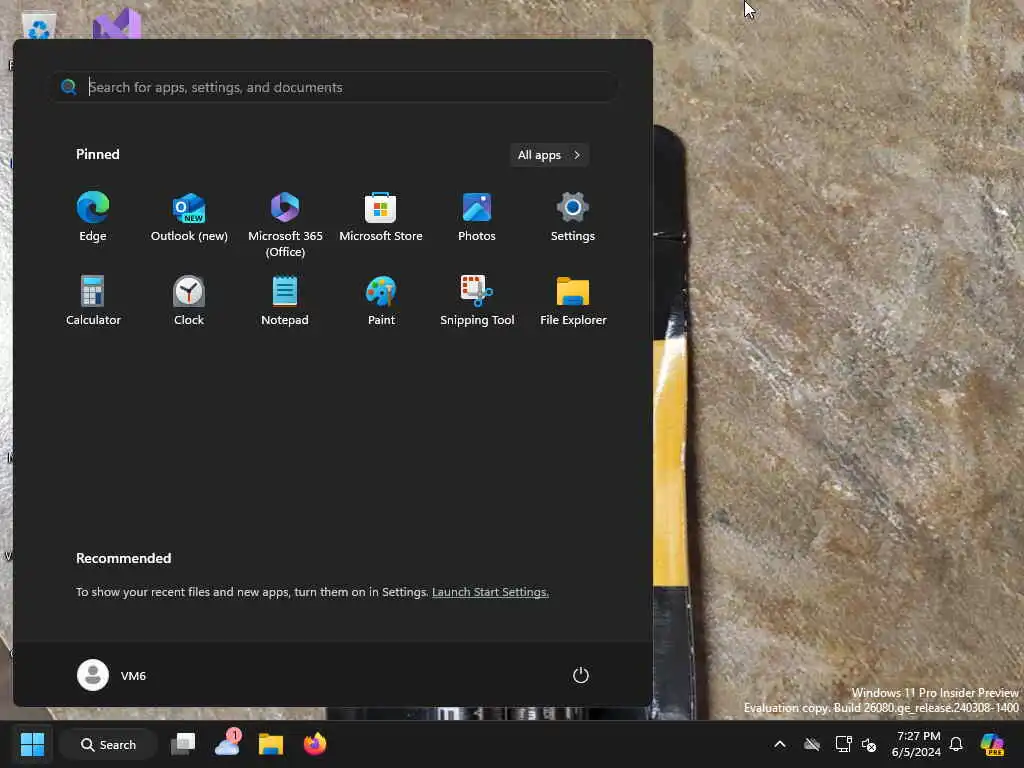The height and width of the screenshot is (768, 1024).
Task: Click the power button icon
Action: click(581, 675)
